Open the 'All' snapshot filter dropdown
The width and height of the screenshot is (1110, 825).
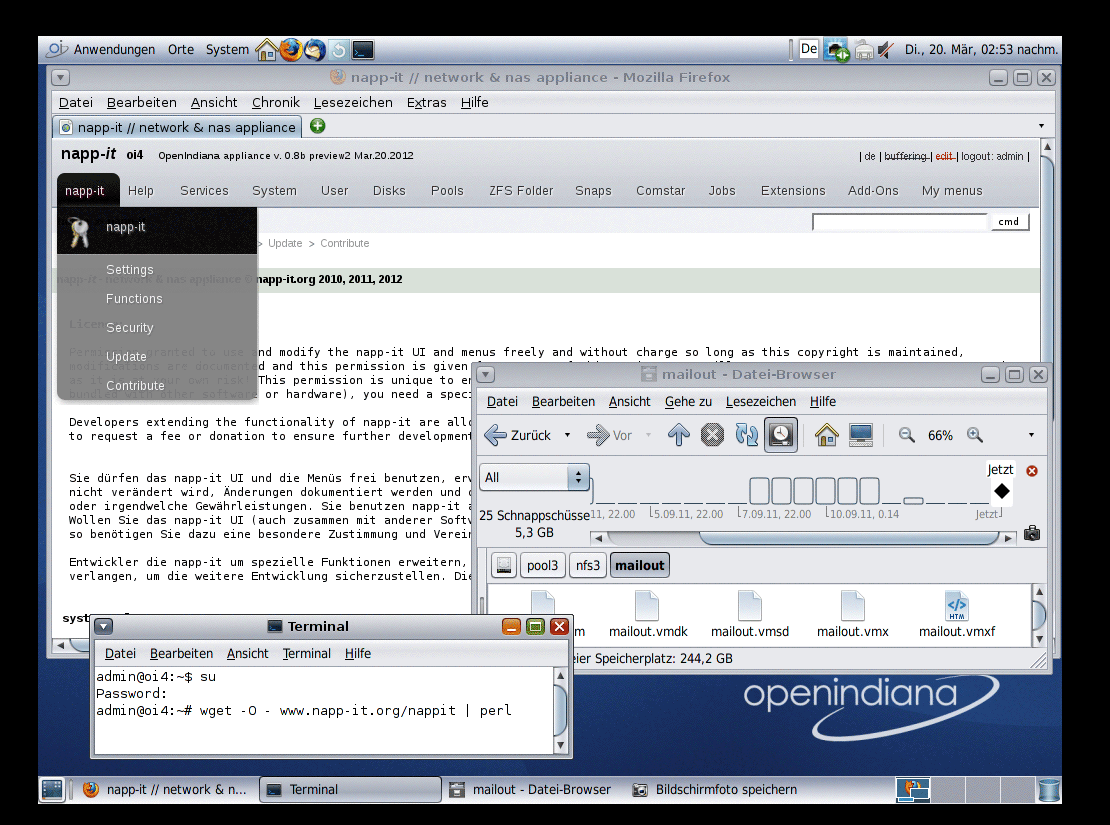(534, 478)
